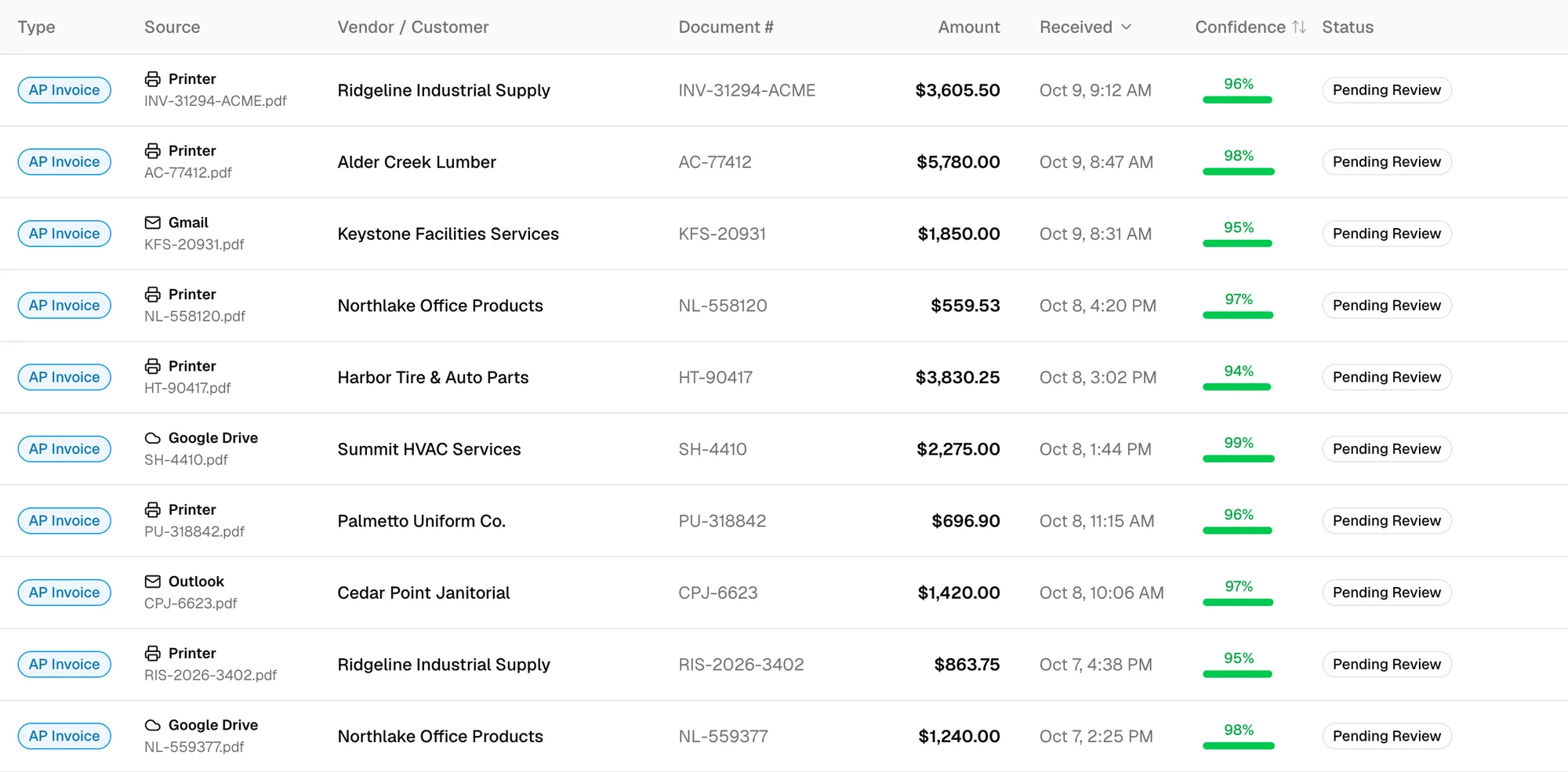Click the sort arrows icon next to Confidence
The image size is (1568, 772).
click(1299, 27)
